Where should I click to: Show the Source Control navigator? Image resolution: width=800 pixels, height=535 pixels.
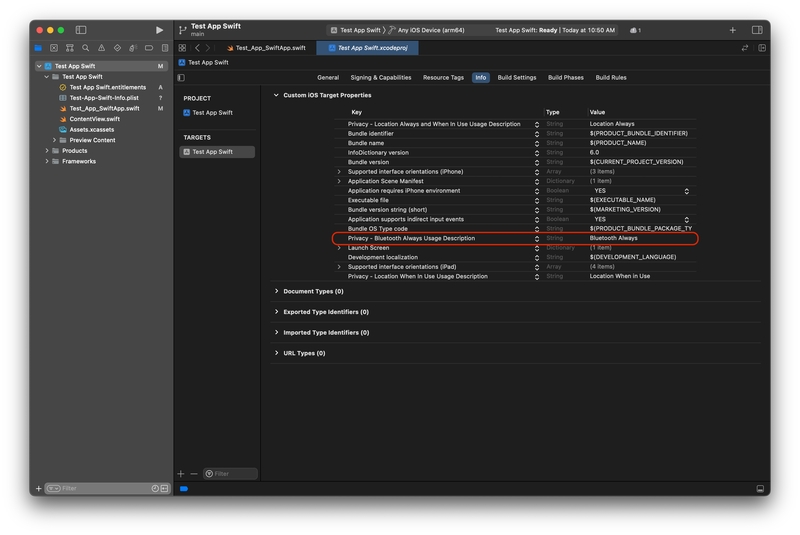point(54,48)
